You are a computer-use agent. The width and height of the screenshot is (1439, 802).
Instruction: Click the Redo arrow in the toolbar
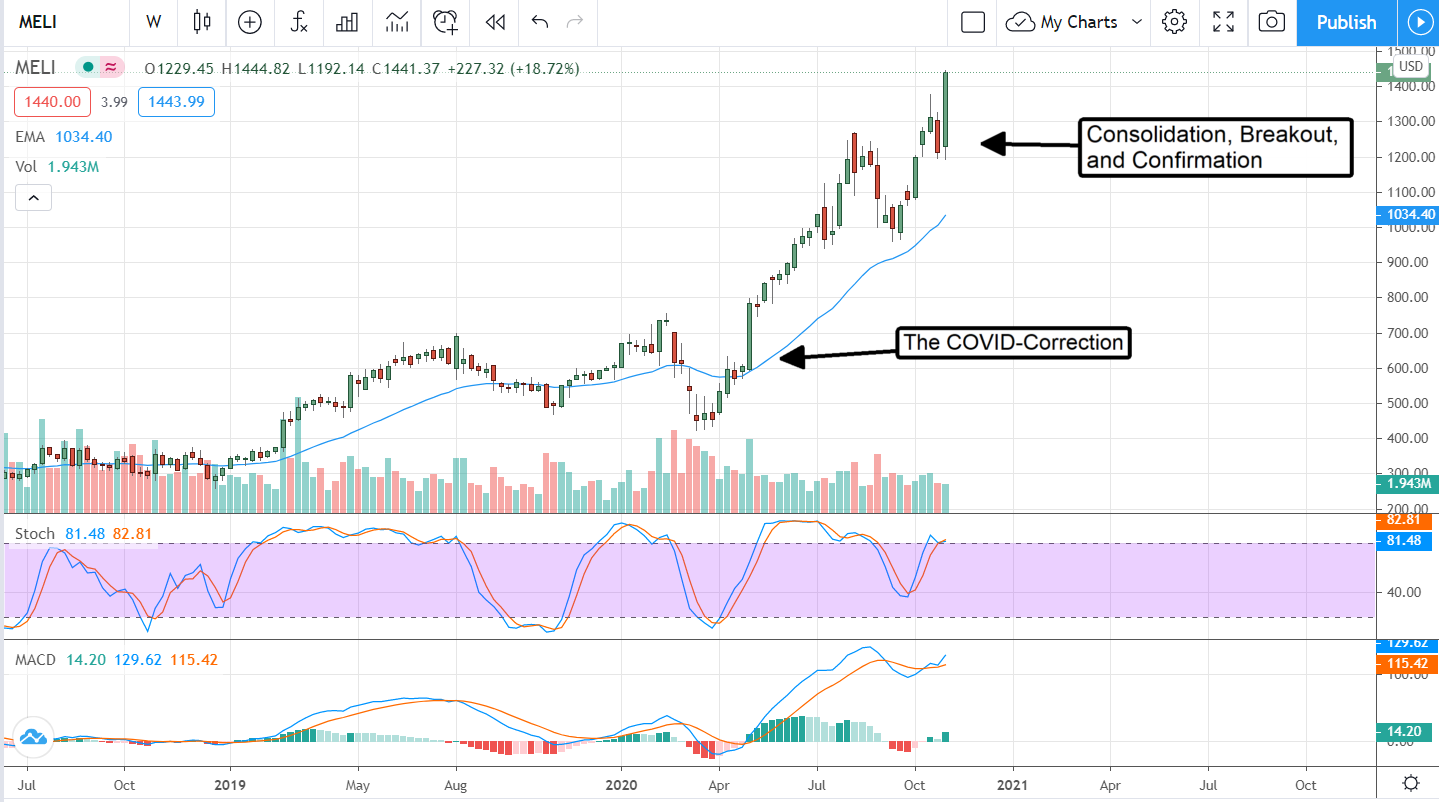[x=575, y=22]
